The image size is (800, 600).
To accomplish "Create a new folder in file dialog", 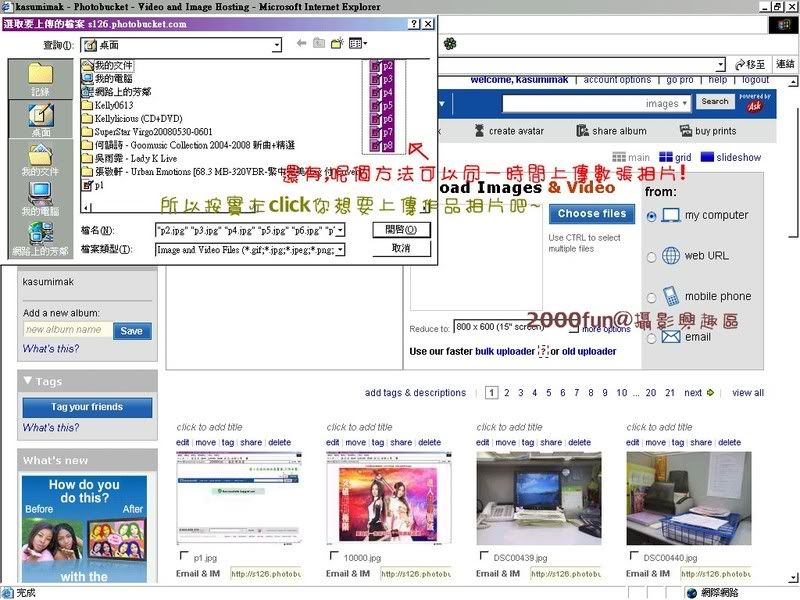I will click(x=337, y=44).
